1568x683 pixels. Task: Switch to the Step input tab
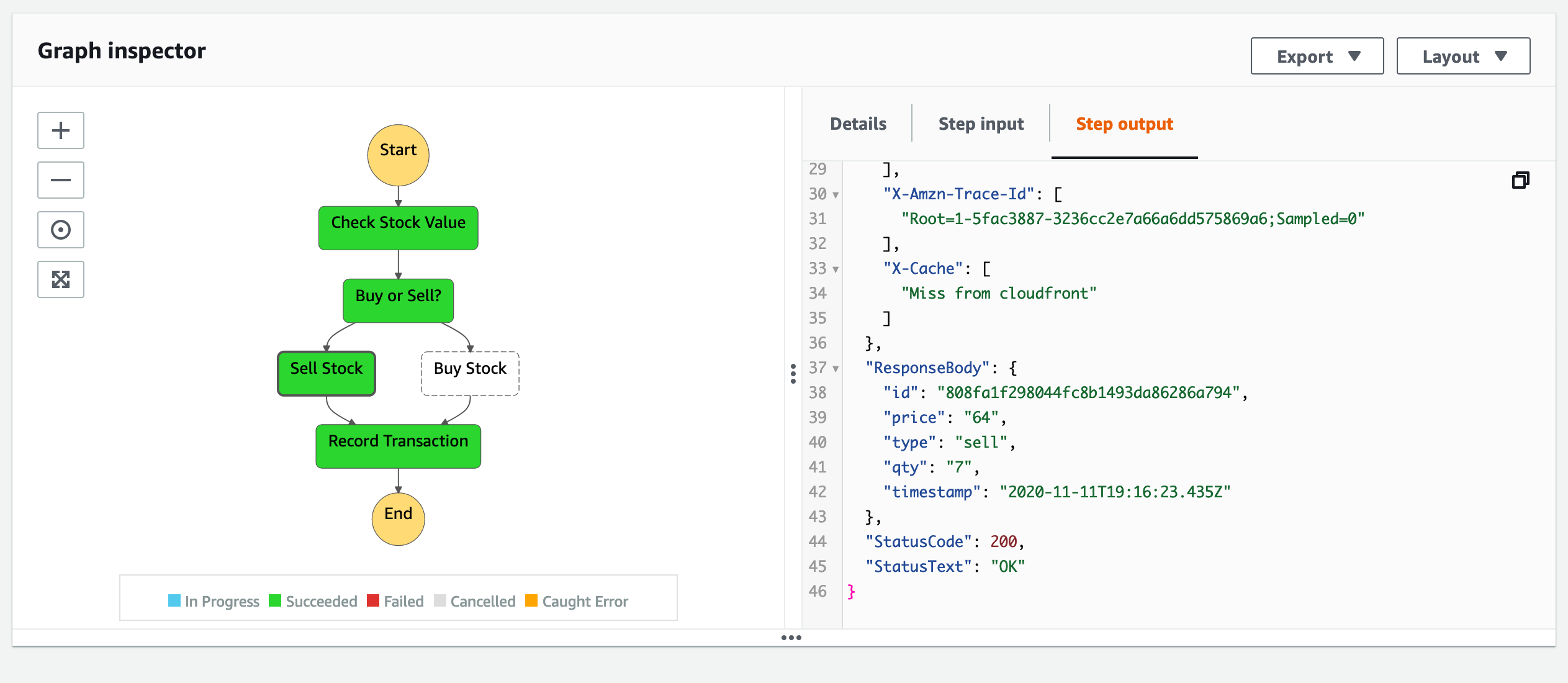coord(981,124)
